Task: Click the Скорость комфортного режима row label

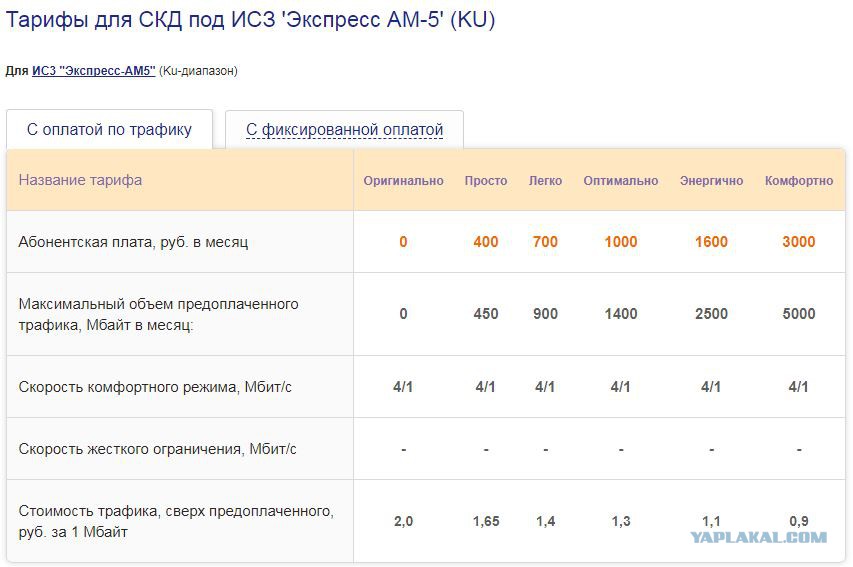Action: pyautogui.click(x=155, y=387)
